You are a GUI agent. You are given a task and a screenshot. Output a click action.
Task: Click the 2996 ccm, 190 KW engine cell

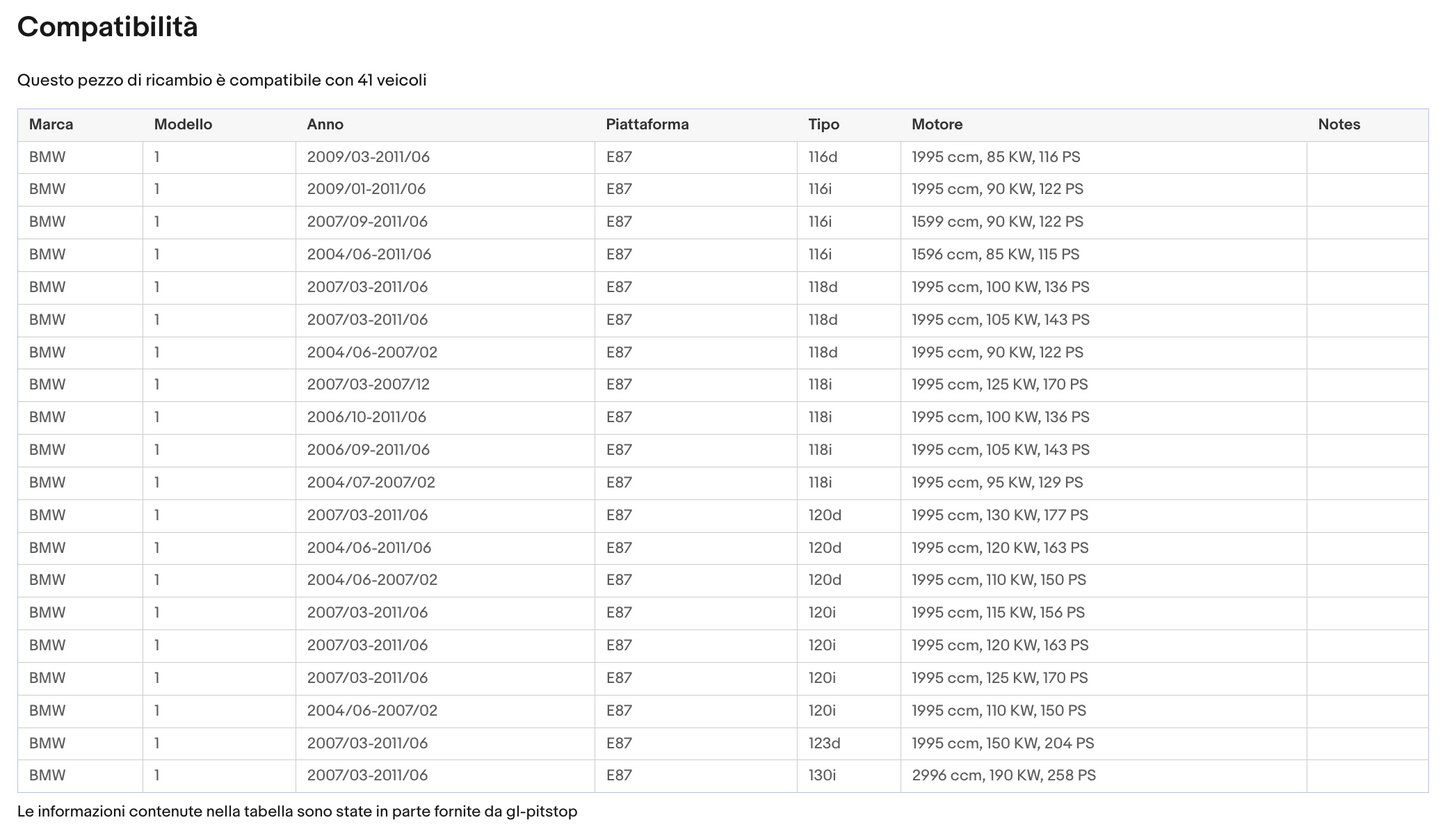[x=1003, y=775]
